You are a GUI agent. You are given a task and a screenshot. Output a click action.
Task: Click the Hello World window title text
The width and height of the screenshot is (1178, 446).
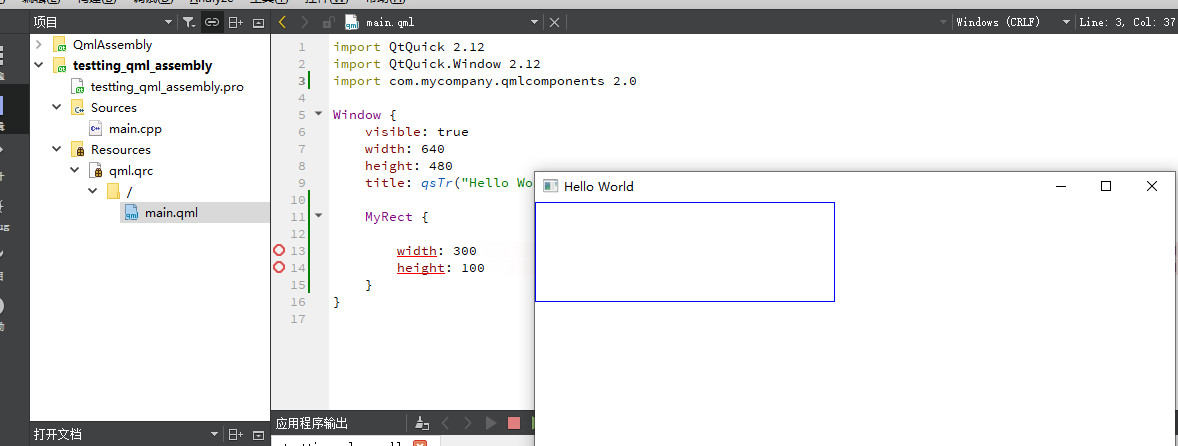(598, 186)
